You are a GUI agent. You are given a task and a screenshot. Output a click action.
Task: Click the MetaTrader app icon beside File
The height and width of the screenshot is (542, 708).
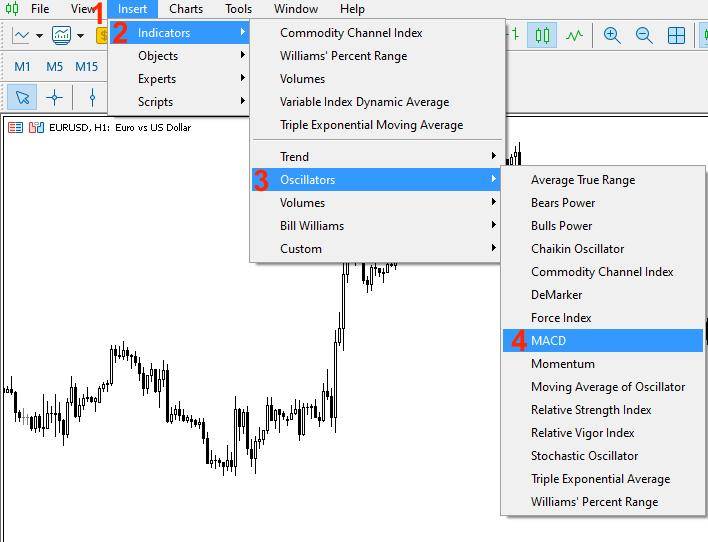[12, 9]
